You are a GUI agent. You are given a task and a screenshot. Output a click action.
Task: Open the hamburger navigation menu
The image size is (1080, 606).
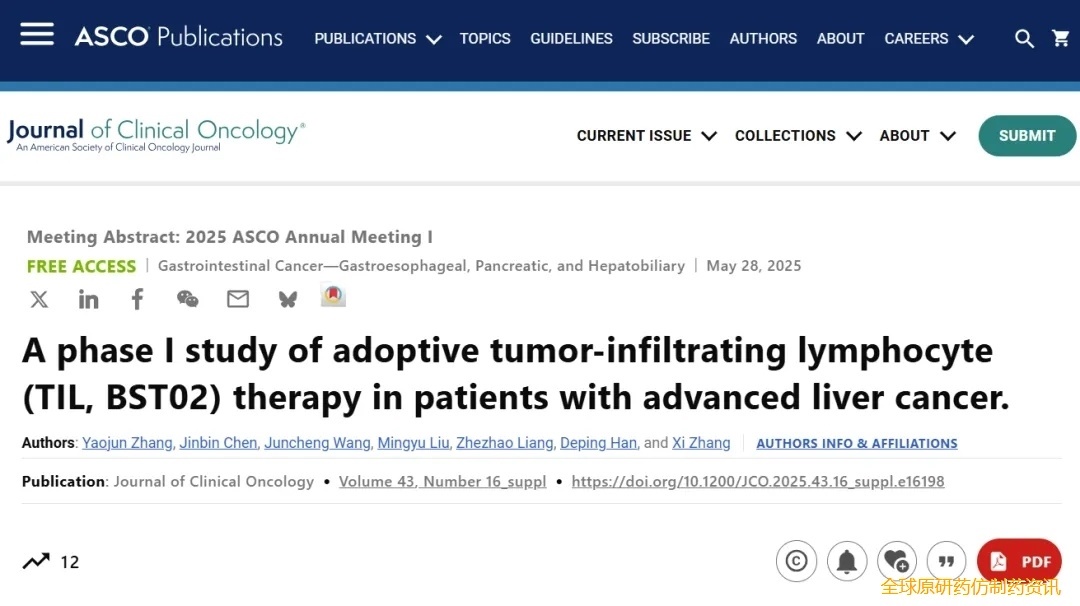point(37,34)
